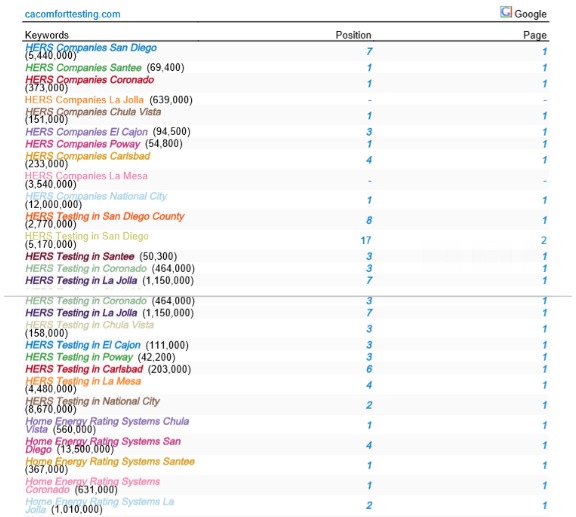Open HERS Companies National City keyword
Screen dimensions: 576x517
coord(96,196)
